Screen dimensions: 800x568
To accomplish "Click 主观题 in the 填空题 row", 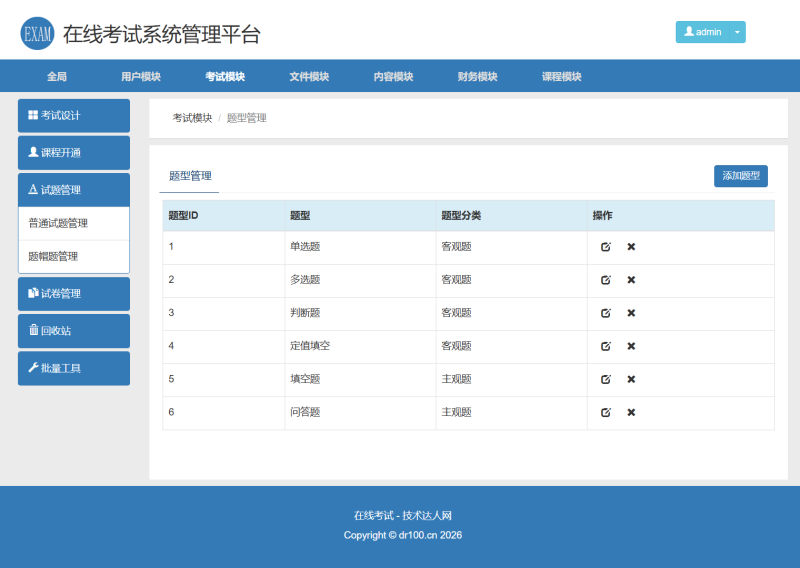I will point(456,380).
